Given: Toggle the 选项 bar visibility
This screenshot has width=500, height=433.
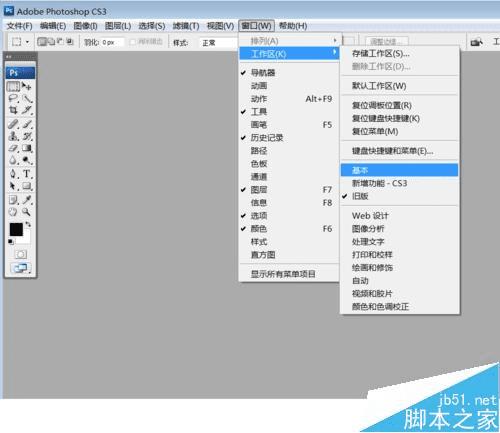Looking at the screenshot, I should click(289, 216).
